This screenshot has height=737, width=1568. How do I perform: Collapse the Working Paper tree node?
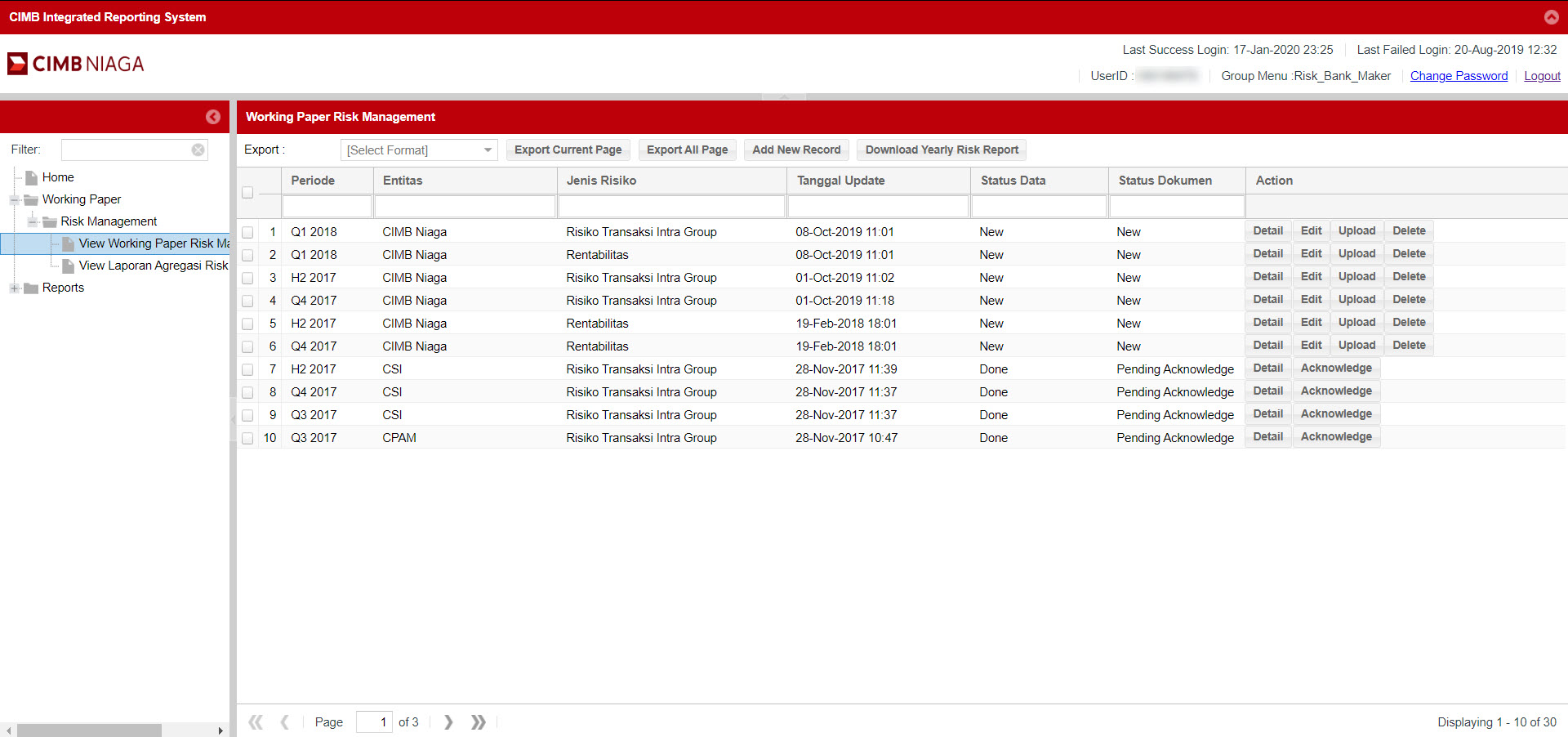click(15, 199)
